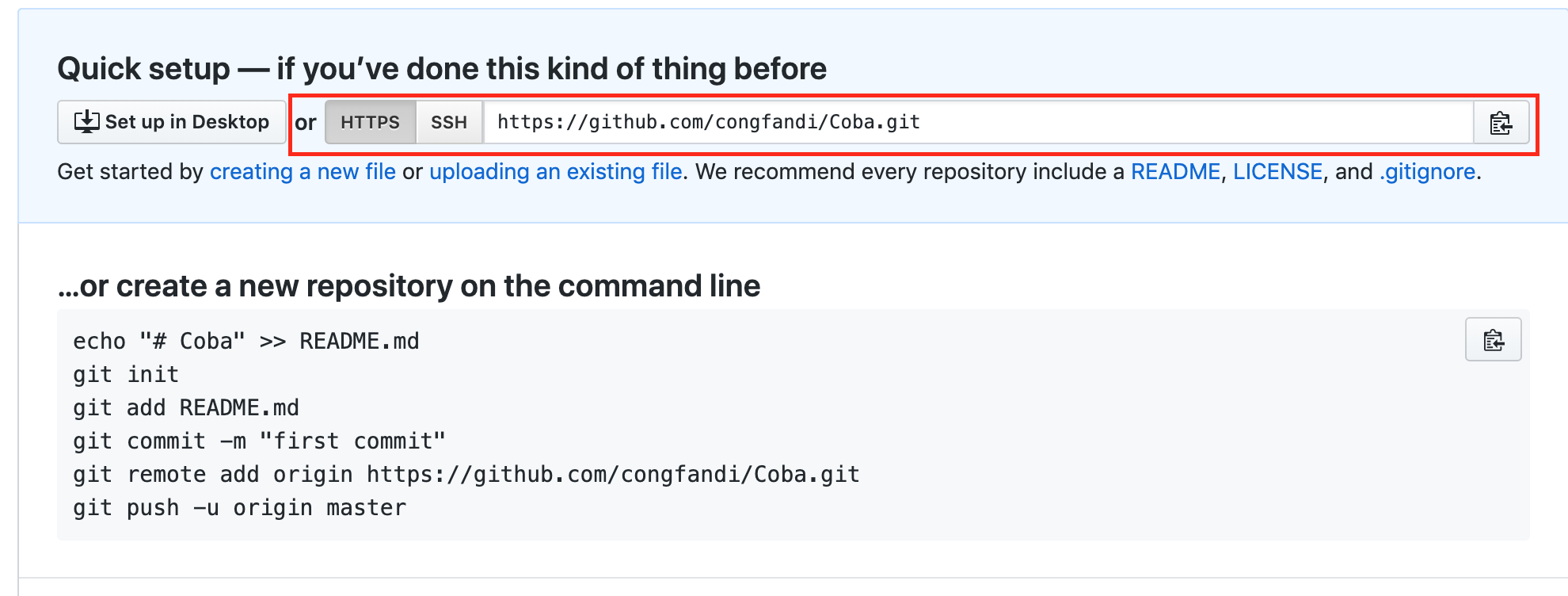Open the README recommendation link

[1175, 172]
